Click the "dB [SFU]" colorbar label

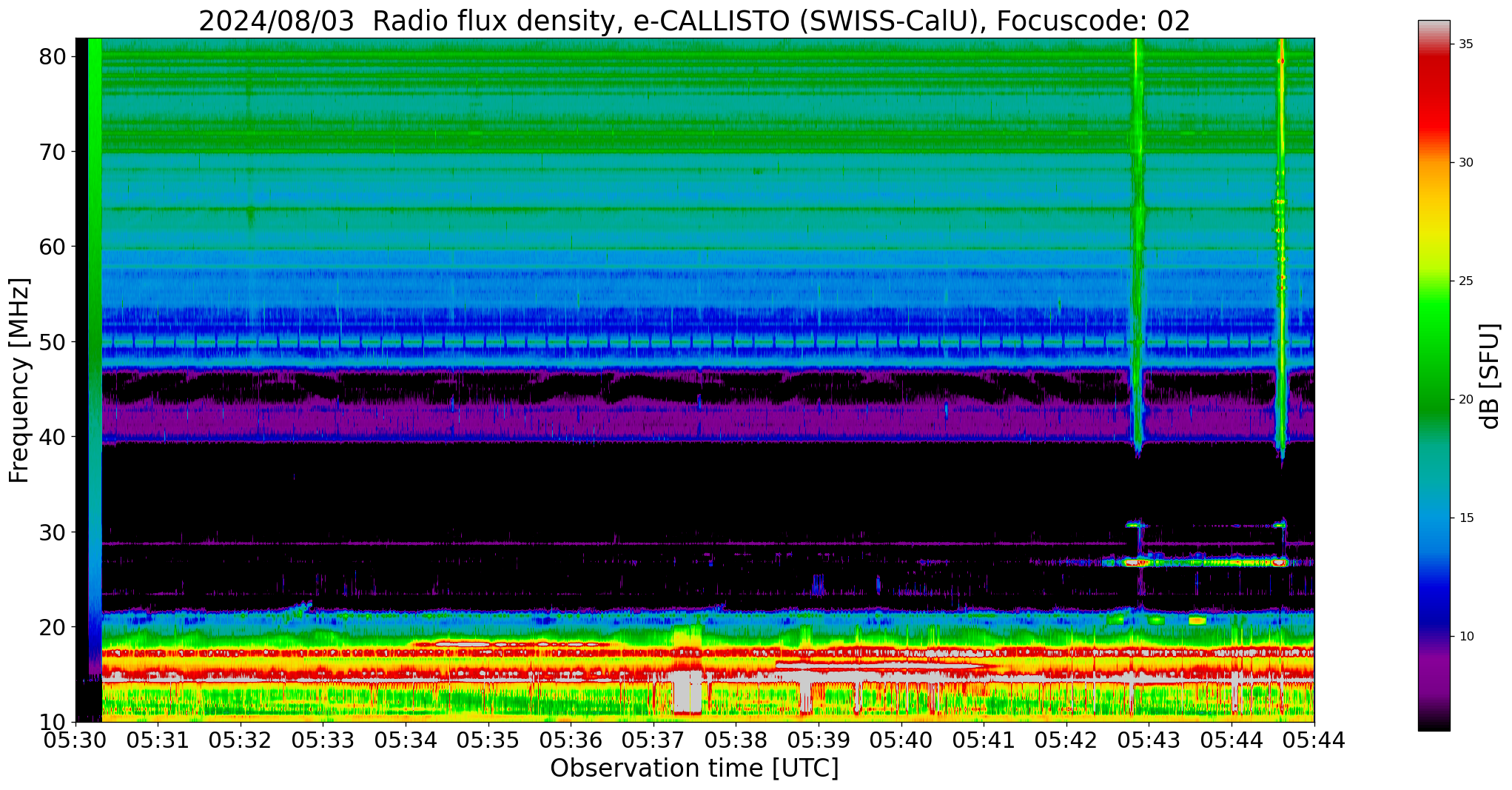click(x=1489, y=375)
